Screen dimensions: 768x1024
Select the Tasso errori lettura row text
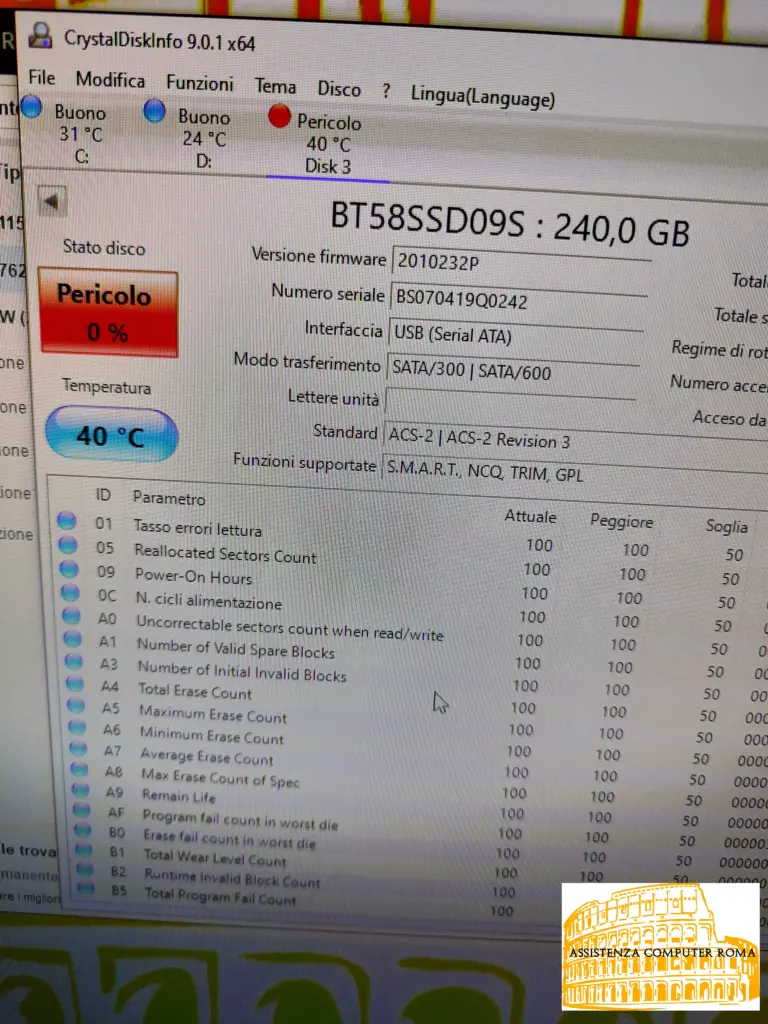tap(197, 528)
